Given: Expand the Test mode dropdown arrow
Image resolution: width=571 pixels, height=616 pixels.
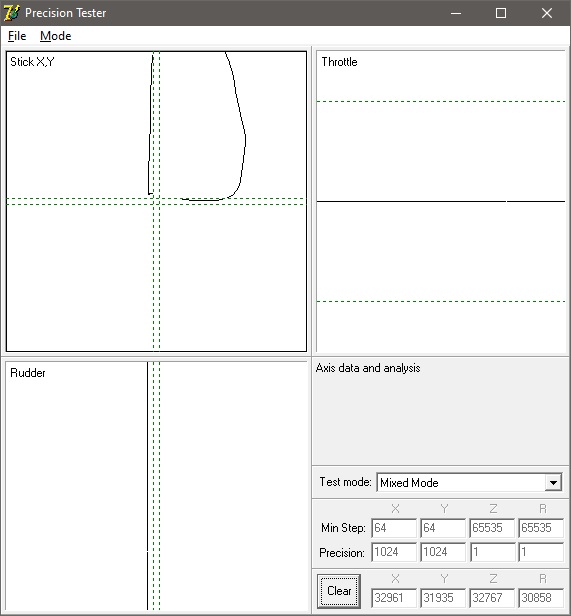Looking at the screenshot, I should click(553, 482).
